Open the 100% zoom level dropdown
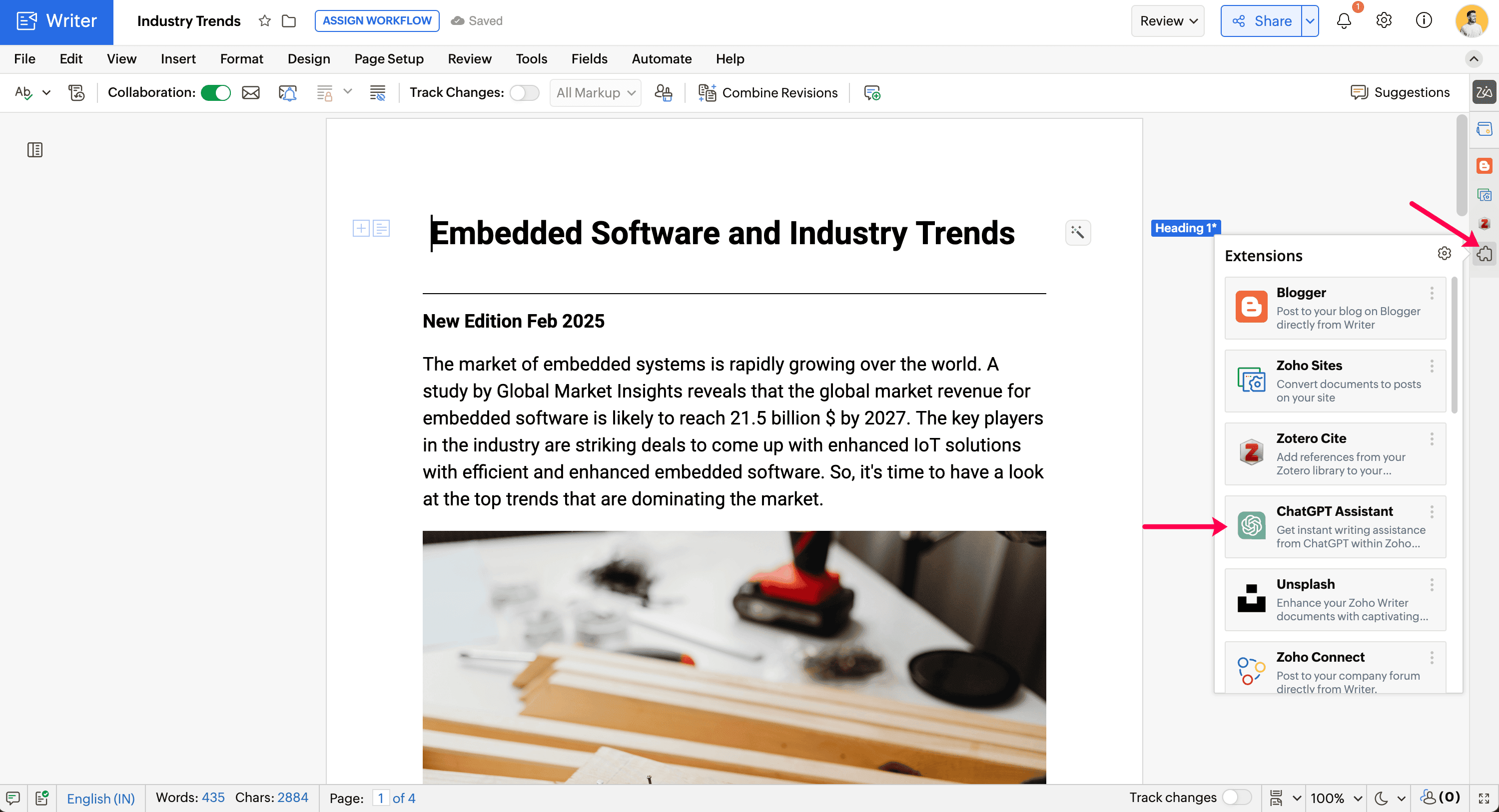Screen dimensions: 1499x812 [x=1336, y=798]
